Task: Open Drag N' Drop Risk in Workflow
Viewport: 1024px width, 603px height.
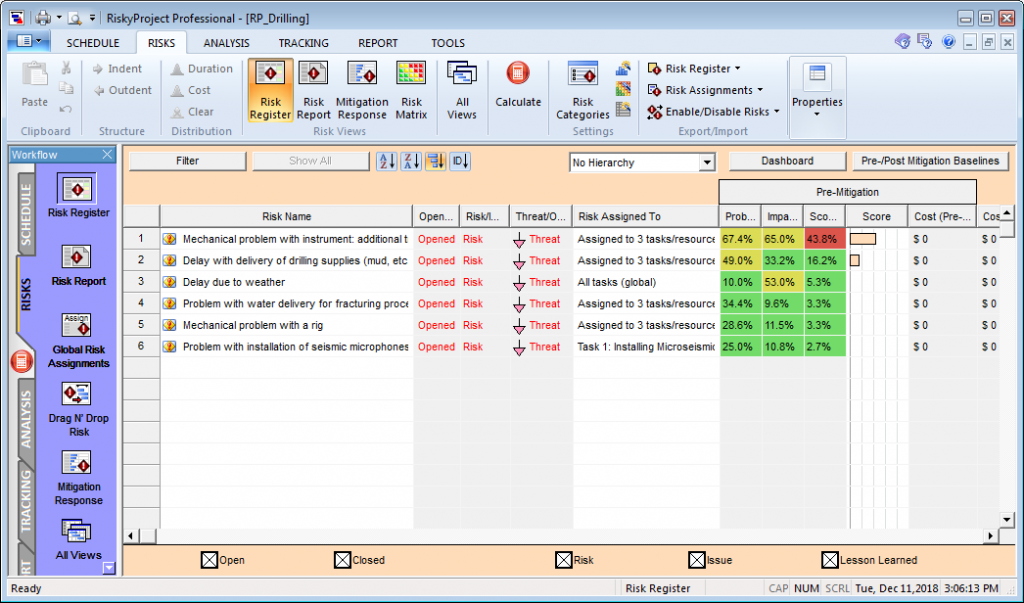Action: click(78, 409)
